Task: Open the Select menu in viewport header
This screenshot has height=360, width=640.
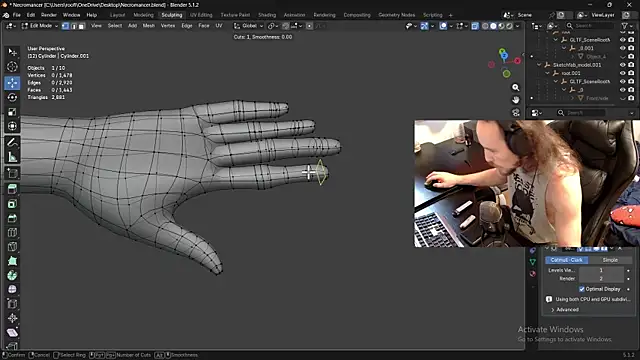Action: [x=115, y=26]
